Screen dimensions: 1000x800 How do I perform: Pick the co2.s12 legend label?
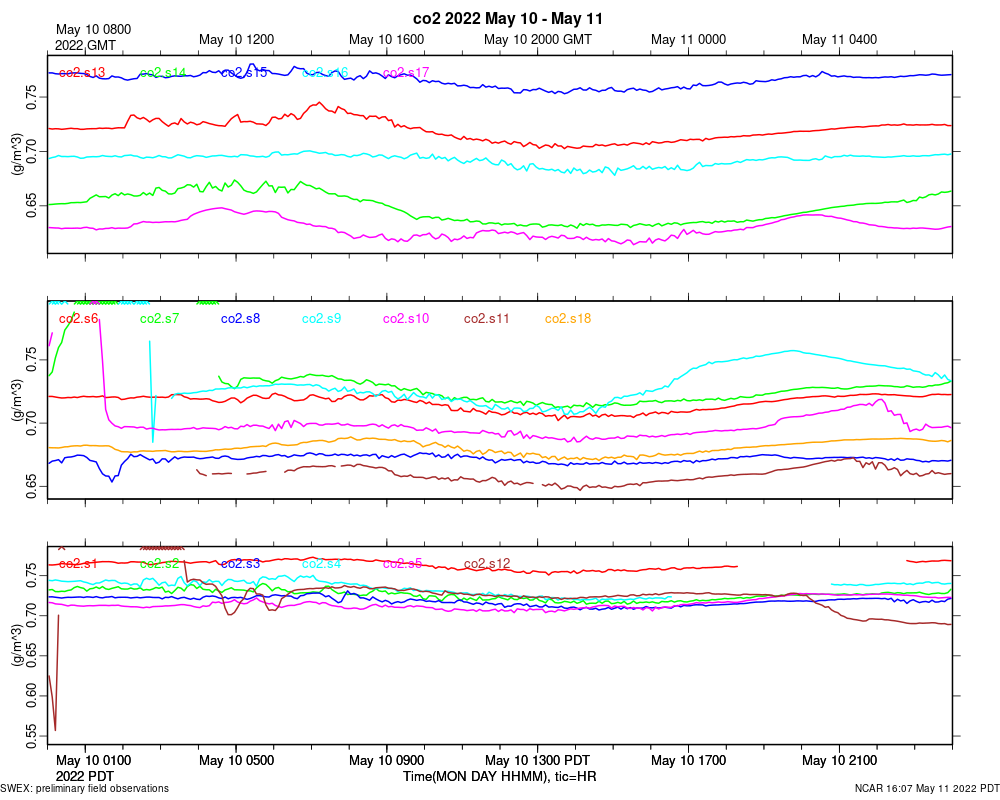coord(487,563)
